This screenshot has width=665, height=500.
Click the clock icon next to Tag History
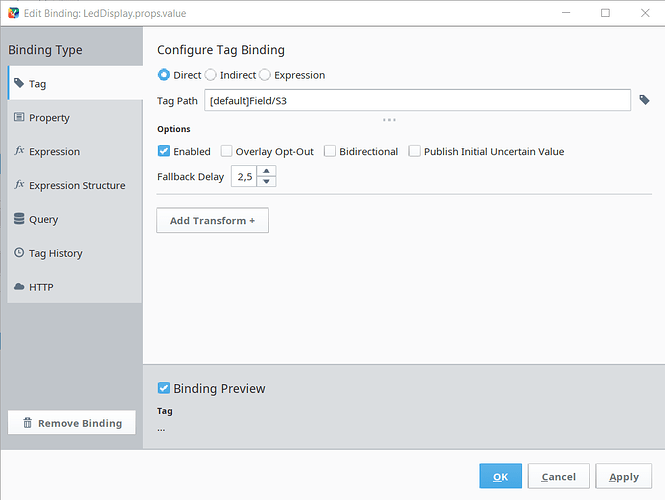(19, 253)
